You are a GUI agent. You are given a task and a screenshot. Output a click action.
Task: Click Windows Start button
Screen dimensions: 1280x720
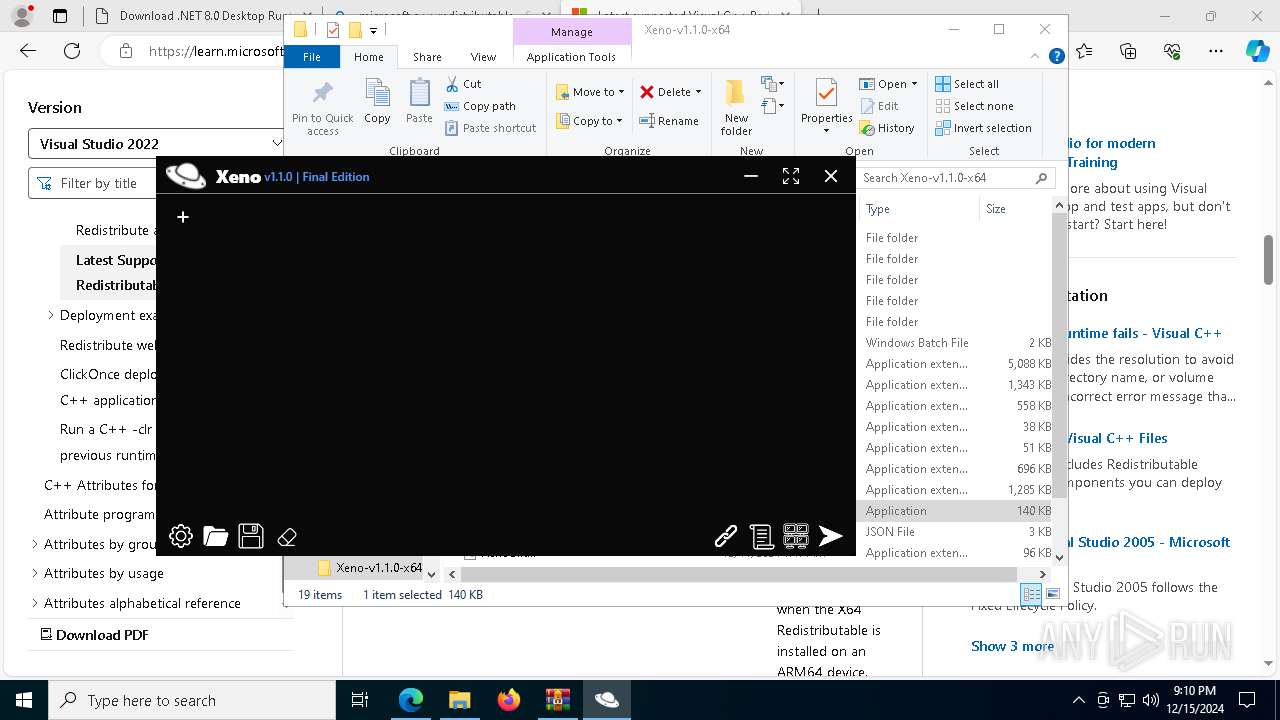(x=24, y=700)
